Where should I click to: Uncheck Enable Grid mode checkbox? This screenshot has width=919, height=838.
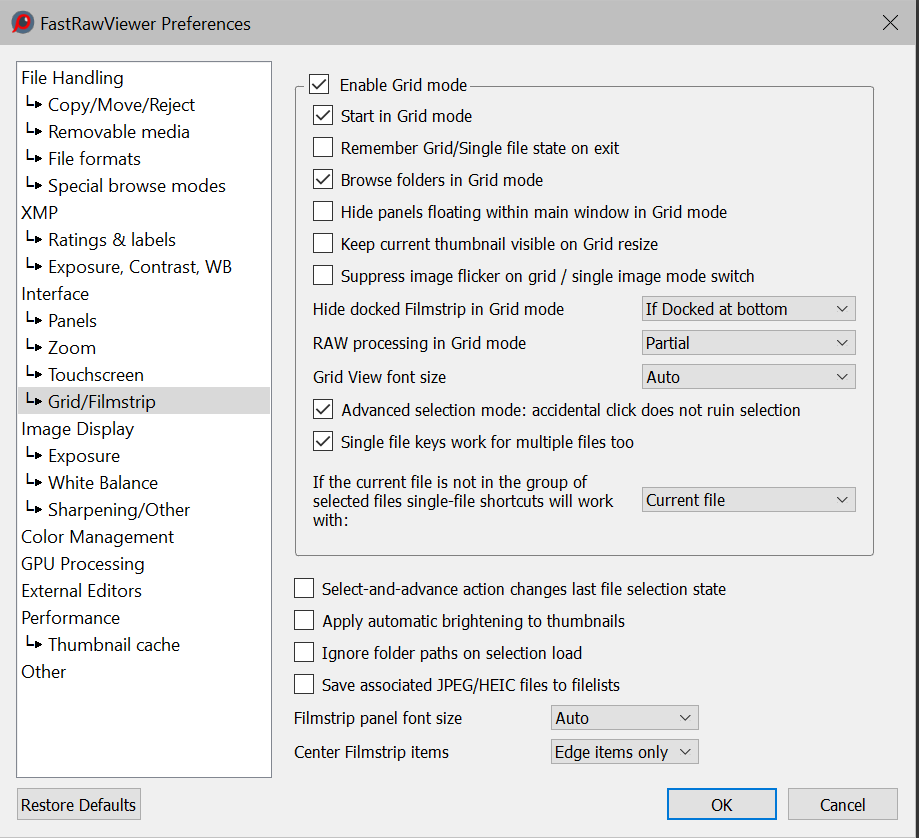point(319,85)
